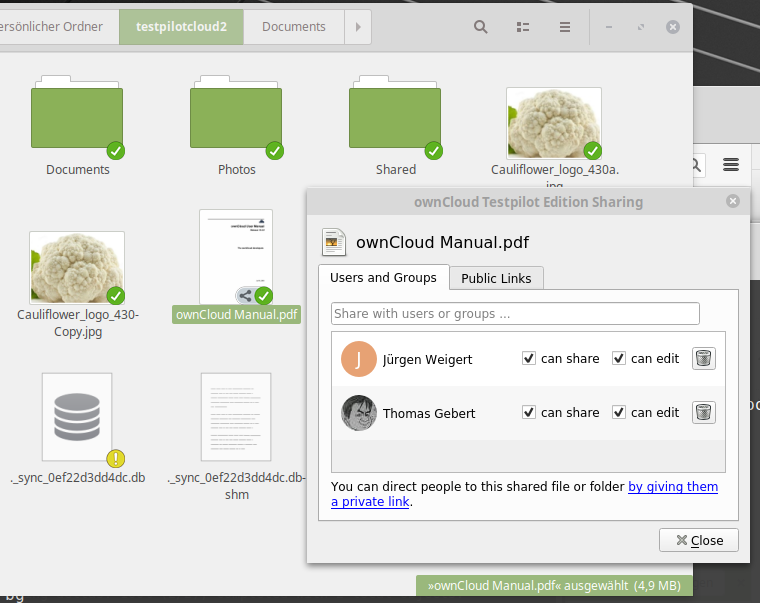Delete share with Thomas Gebert trash icon
Viewport: 760px width, 603px height.
pos(703,413)
